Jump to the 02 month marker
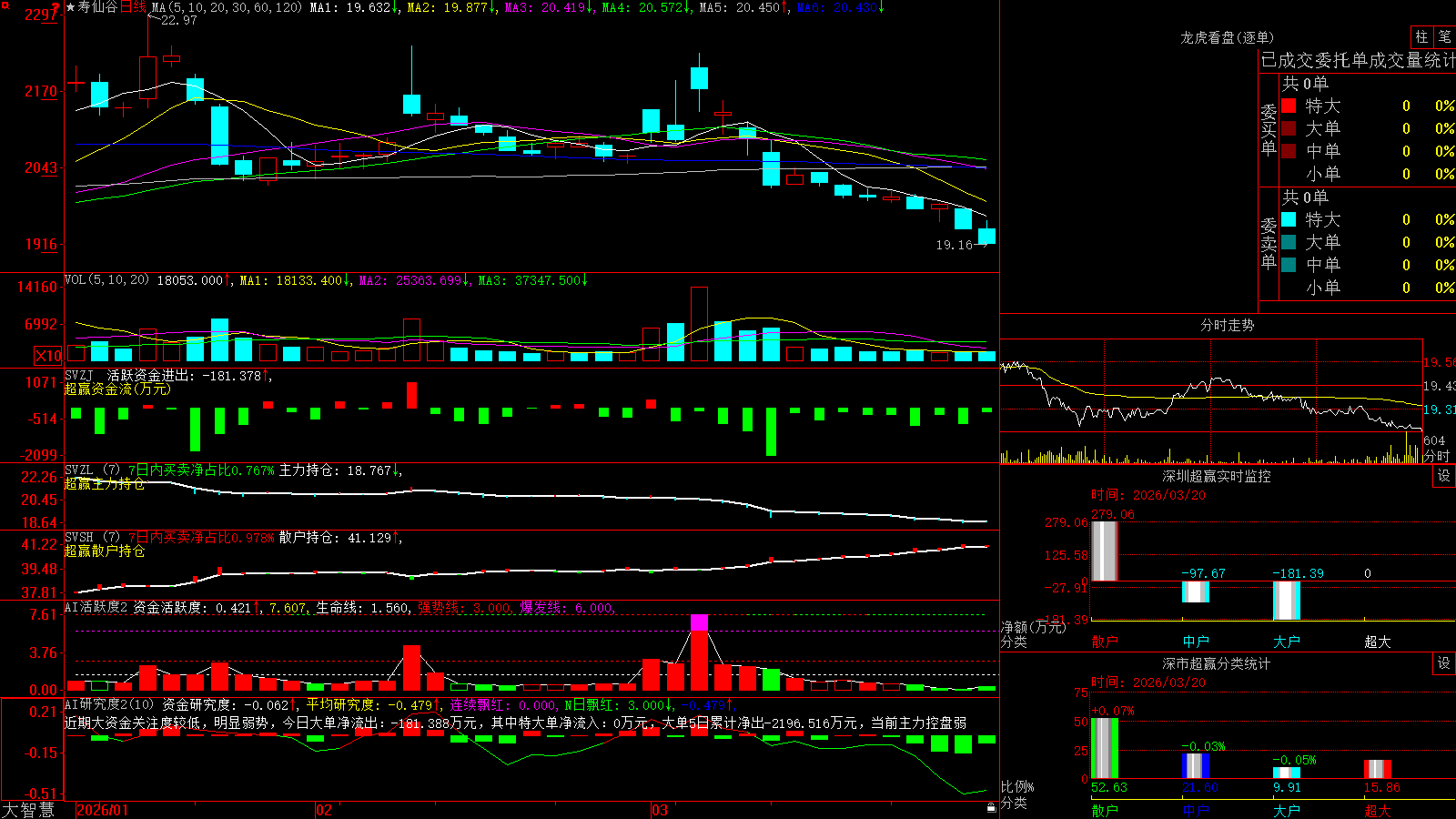The image size is (1456, 819). [324, 810]
